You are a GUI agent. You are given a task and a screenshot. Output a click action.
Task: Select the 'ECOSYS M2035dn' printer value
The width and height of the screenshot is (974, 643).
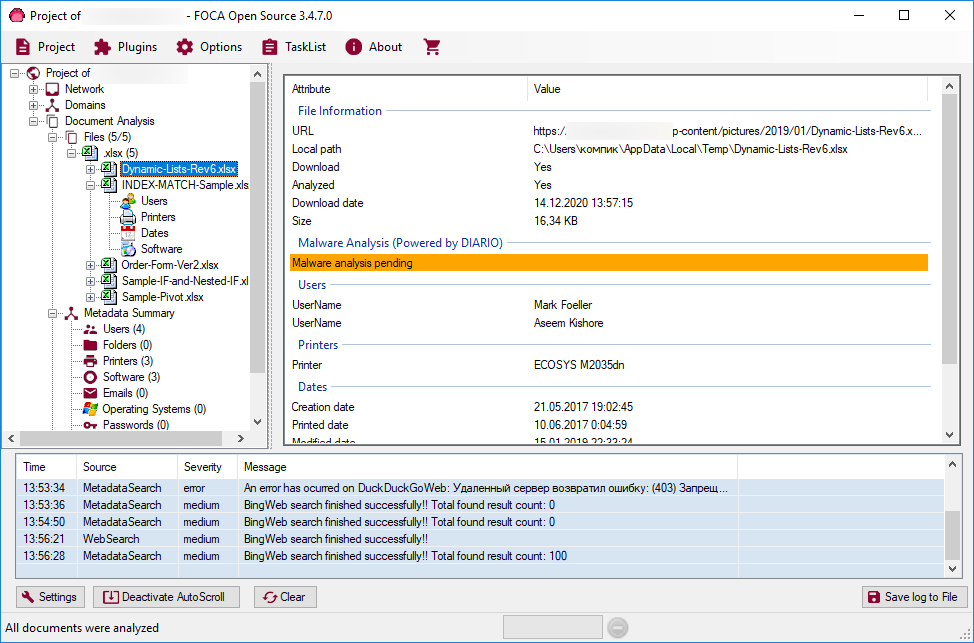click(x=579, y=365)
